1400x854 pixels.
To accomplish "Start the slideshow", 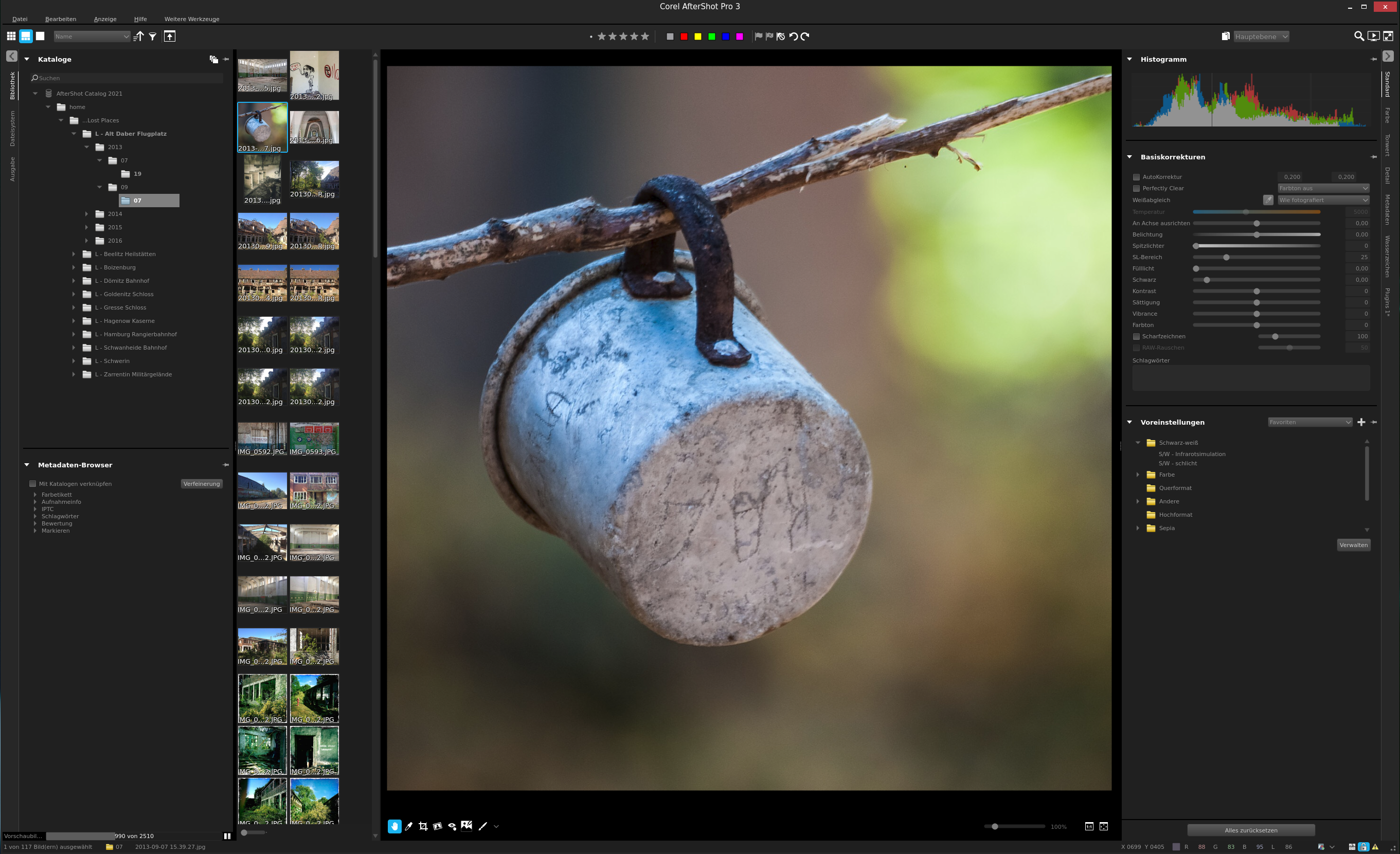I will click(x=1373, y=37).
